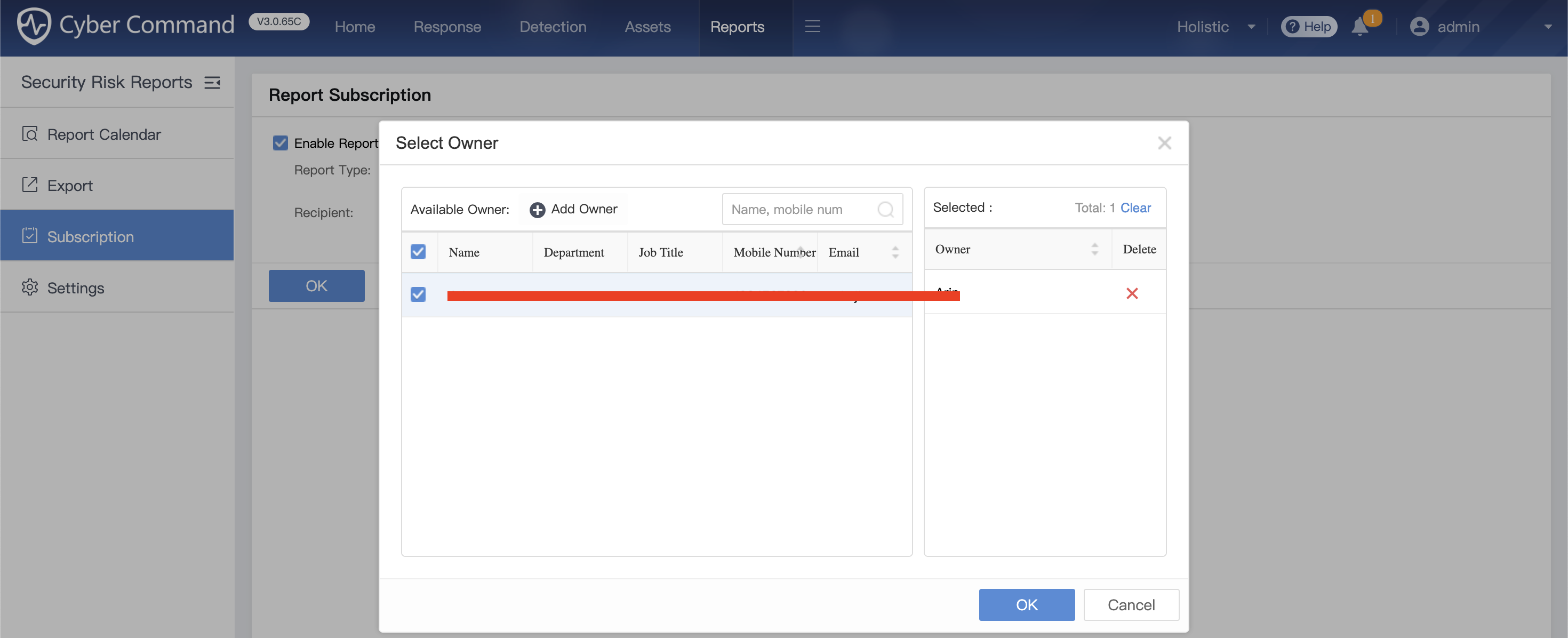The image size is (1568, 638).
Task: Click the Clear link in Selected panel
Action: coord(1135,208)
